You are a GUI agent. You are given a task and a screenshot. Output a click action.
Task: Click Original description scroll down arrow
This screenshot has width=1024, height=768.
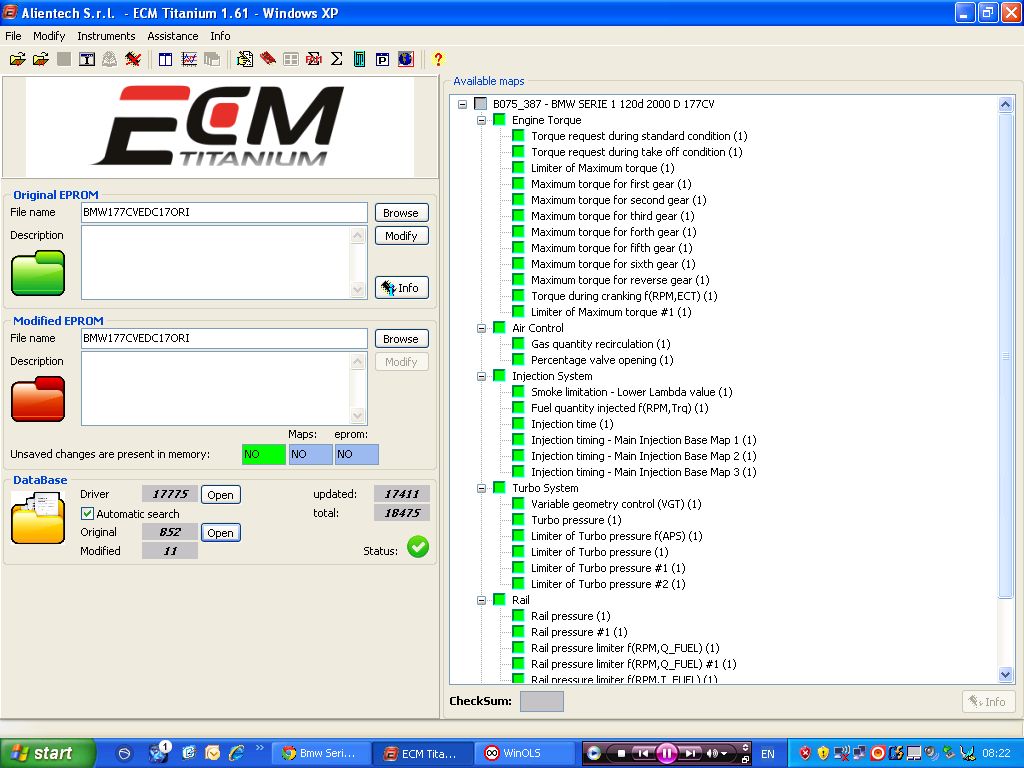point(358,289)
